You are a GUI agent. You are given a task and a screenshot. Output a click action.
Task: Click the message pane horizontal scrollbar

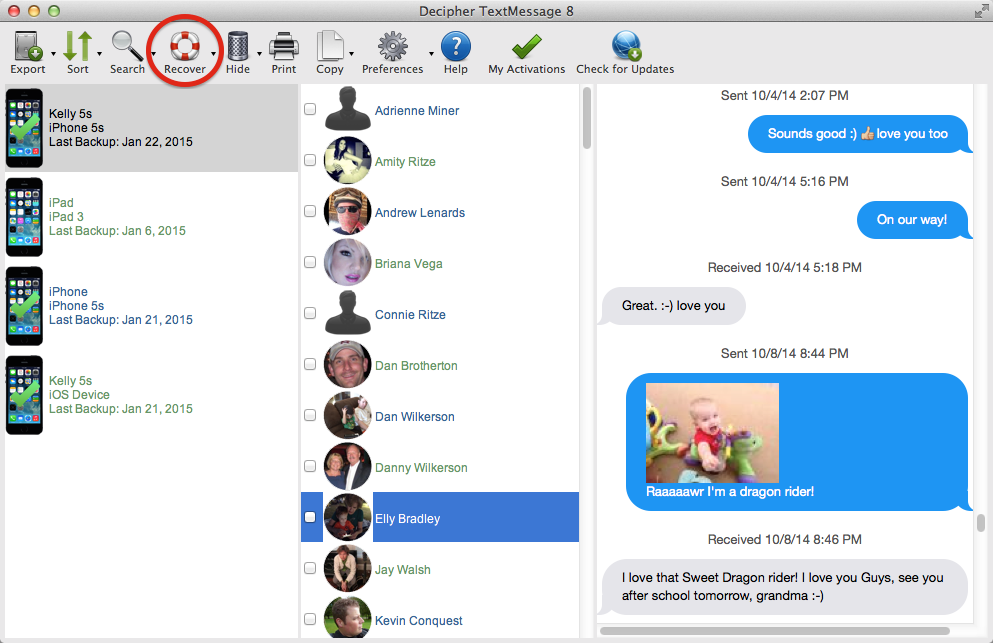pyautogui.click(x=775, y=630)
